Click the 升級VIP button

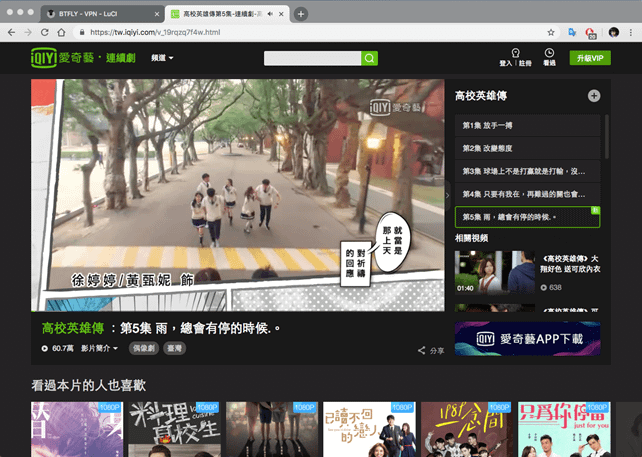click(x=590, y=58)
